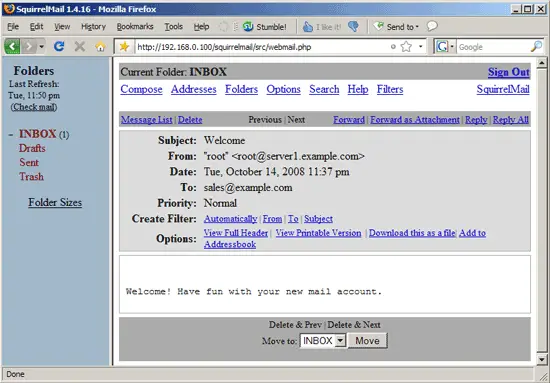Click the thumbs-up I like it icon
The width and height of the screenshot is (550, 383).
coord(308,27)
